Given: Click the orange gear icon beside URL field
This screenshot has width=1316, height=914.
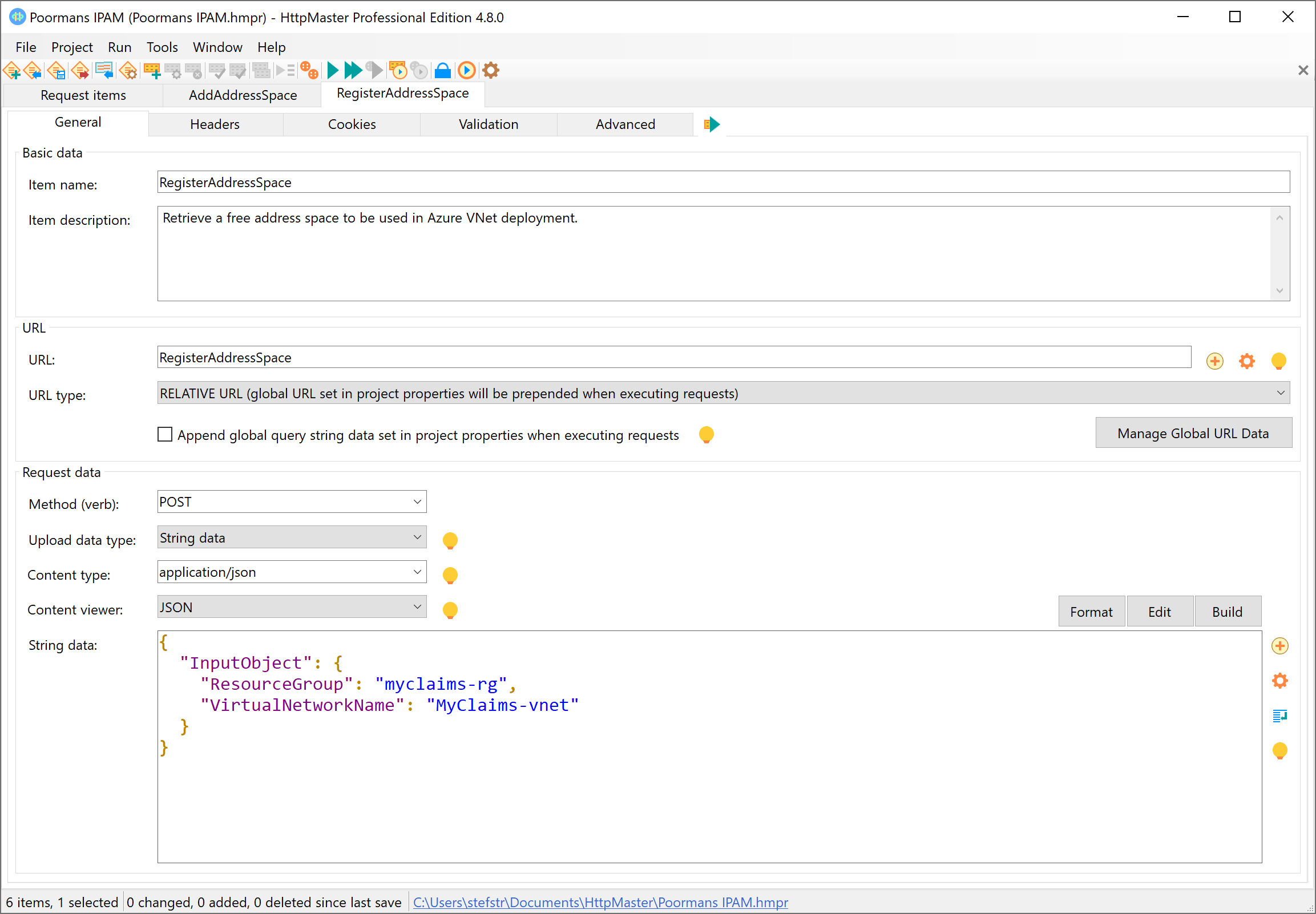Looking at the screenshot, I should click(x=1246, y=361).
